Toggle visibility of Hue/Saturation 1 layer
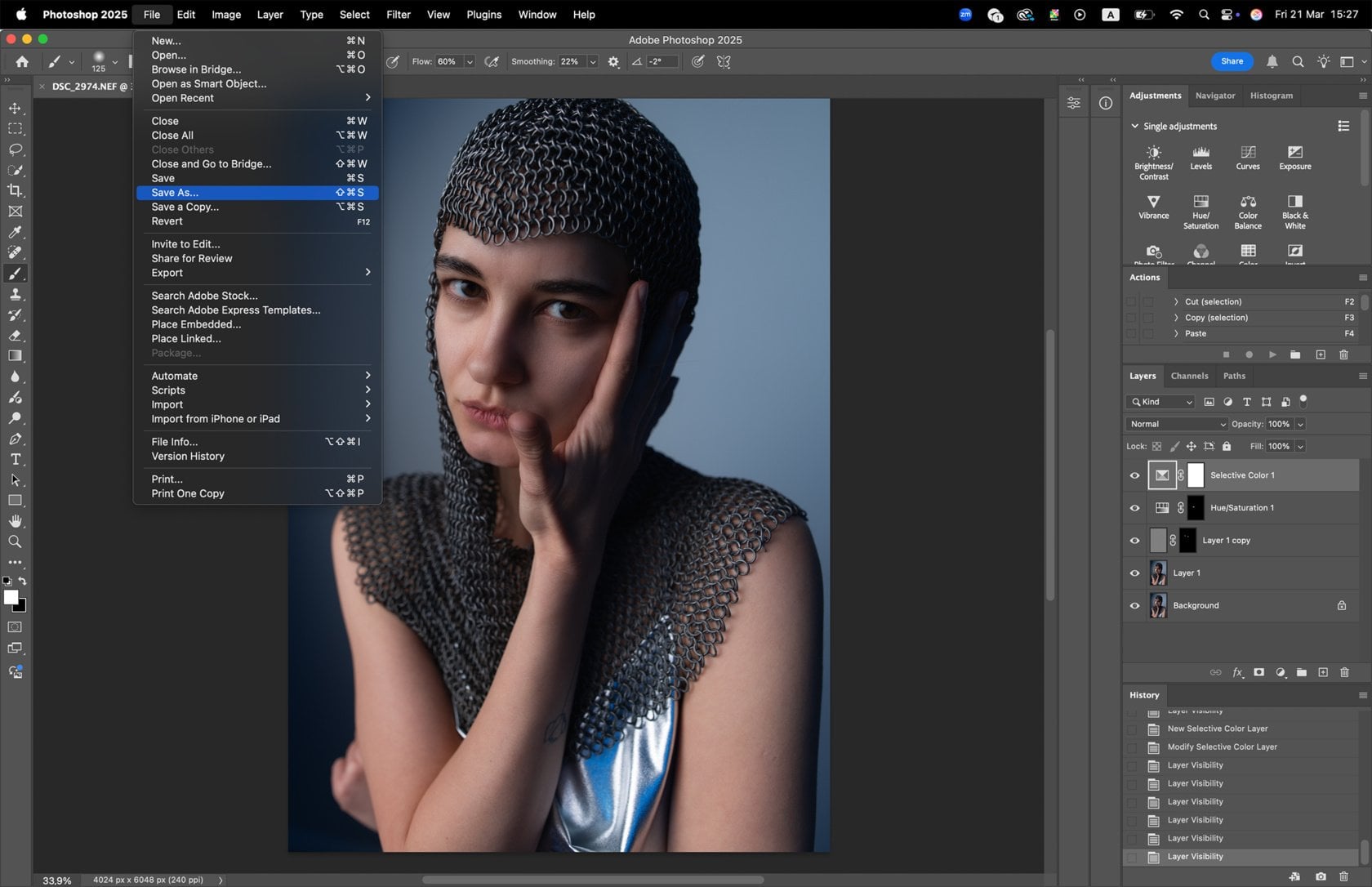Viewport: 1372px width, 887px height. (1134, 507)
